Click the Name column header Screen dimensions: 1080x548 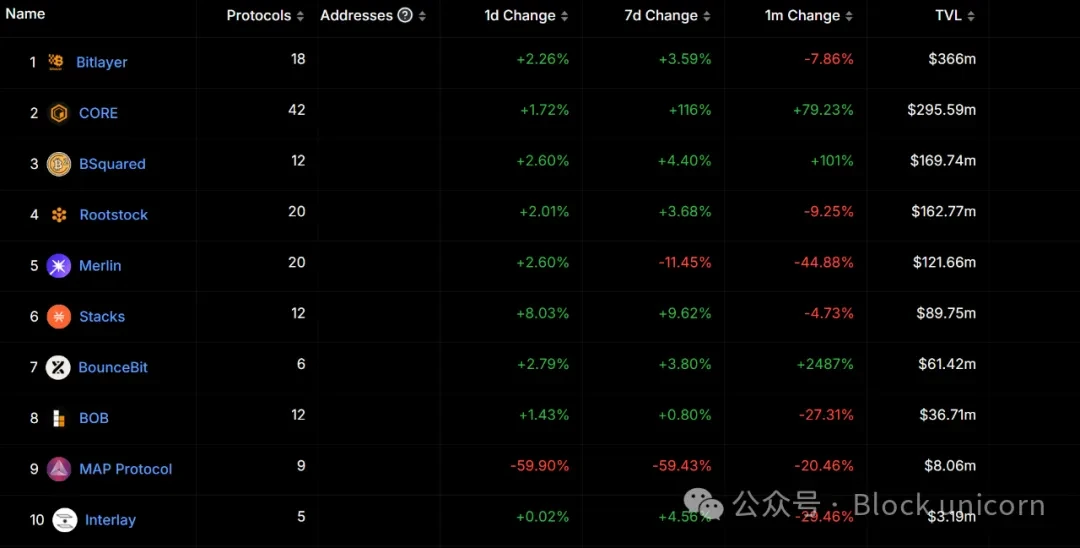25,14
